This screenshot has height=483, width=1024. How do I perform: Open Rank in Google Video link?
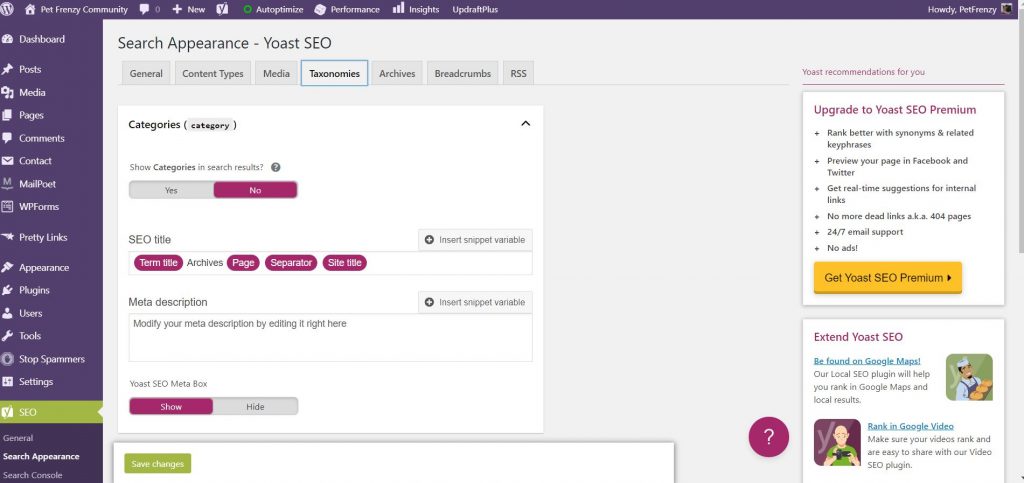[910, 426]
